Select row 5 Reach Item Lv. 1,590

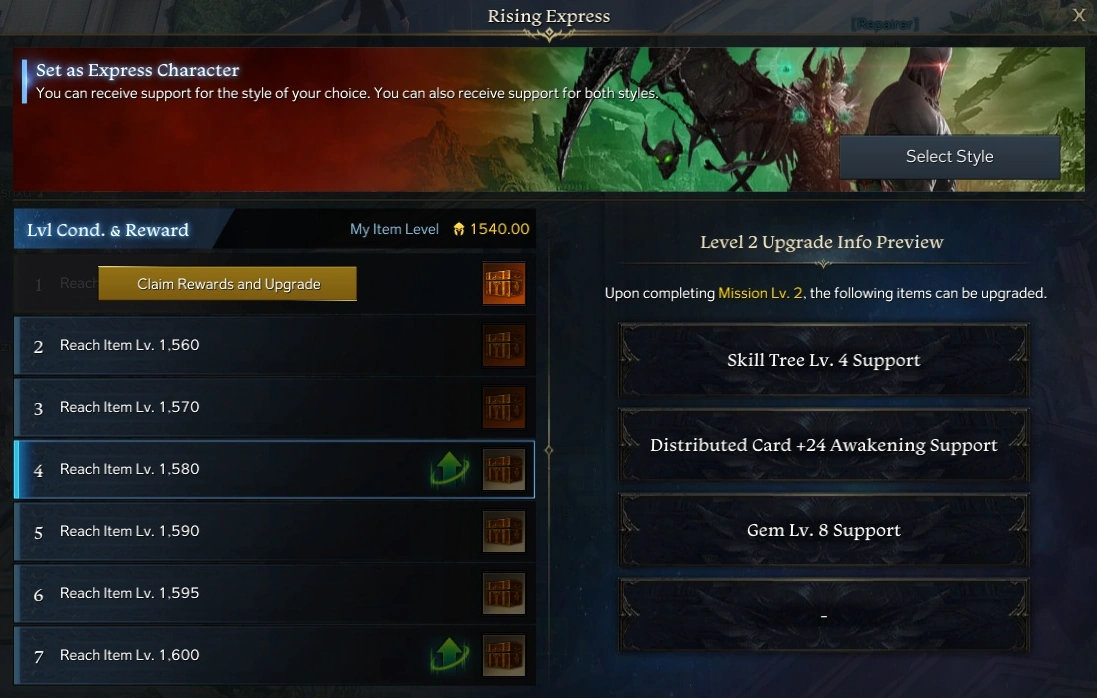pyautogui.click(x=274, y=532)
